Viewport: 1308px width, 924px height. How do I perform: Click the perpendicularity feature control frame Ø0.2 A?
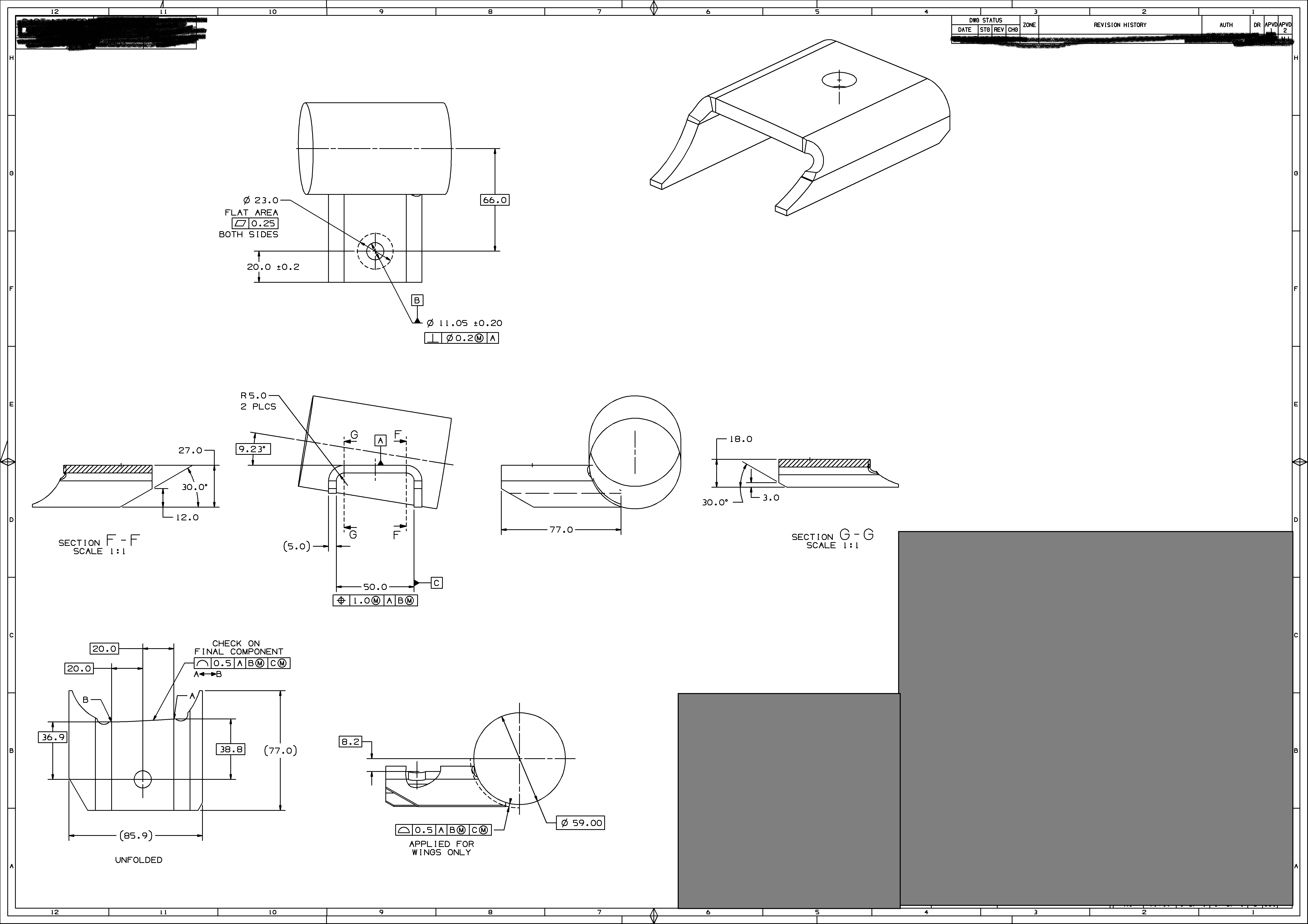click(x=461, y=338)
